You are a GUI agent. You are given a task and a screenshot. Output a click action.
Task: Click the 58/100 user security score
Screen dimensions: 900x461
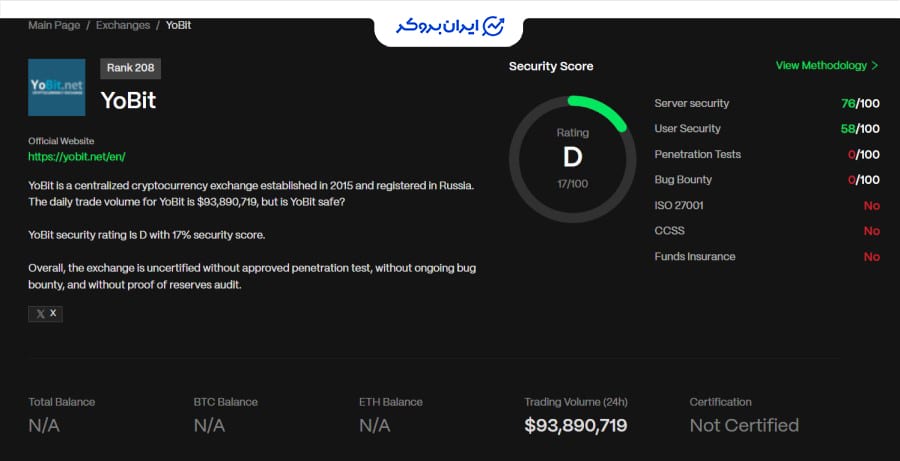tap(860, 129)
